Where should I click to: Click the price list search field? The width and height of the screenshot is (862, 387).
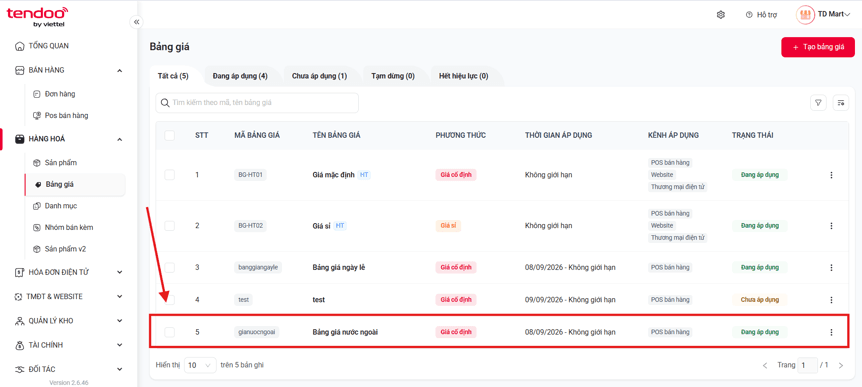257,103
